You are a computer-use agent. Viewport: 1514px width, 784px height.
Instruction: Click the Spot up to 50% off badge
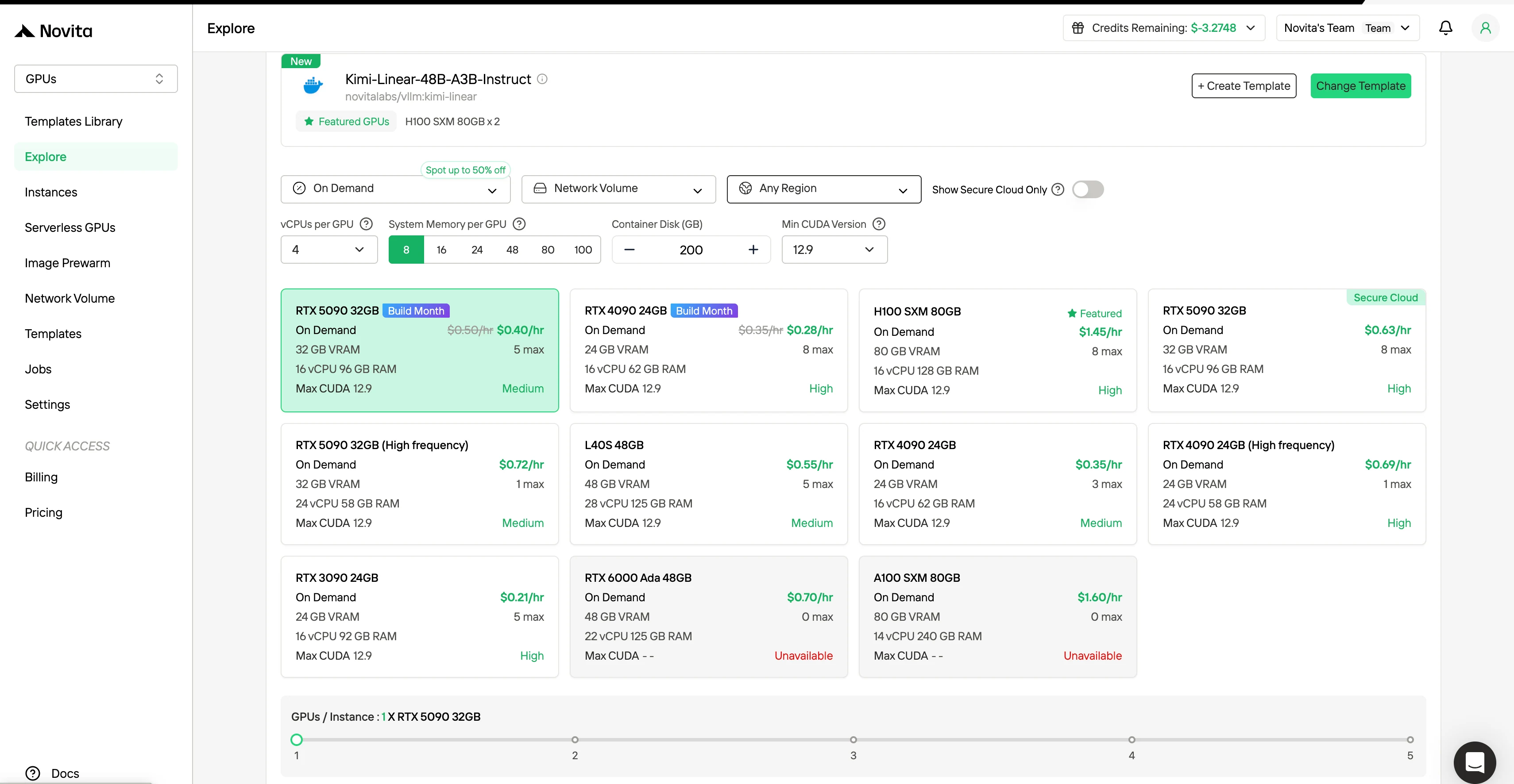pos(465,170)
